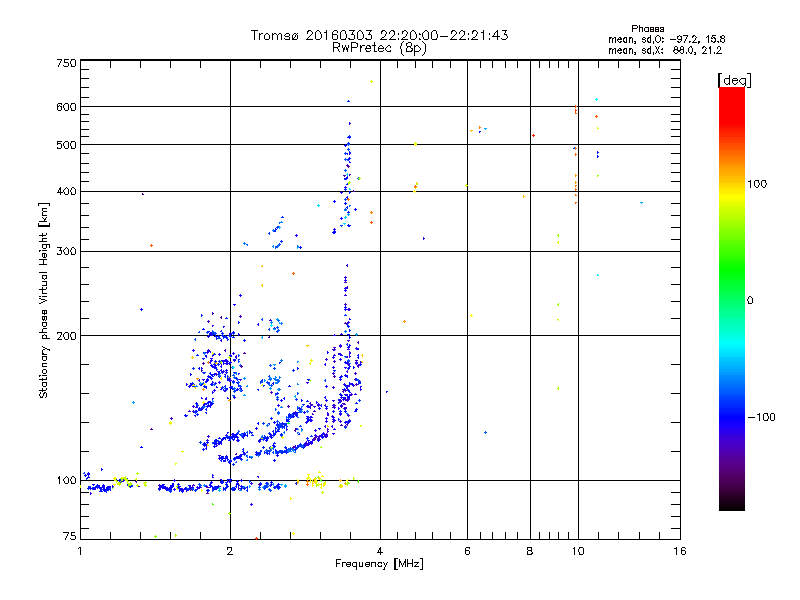Click the x-axis tick label '4'
This screenshot has width=800, height=600.
tap(380, 551)
